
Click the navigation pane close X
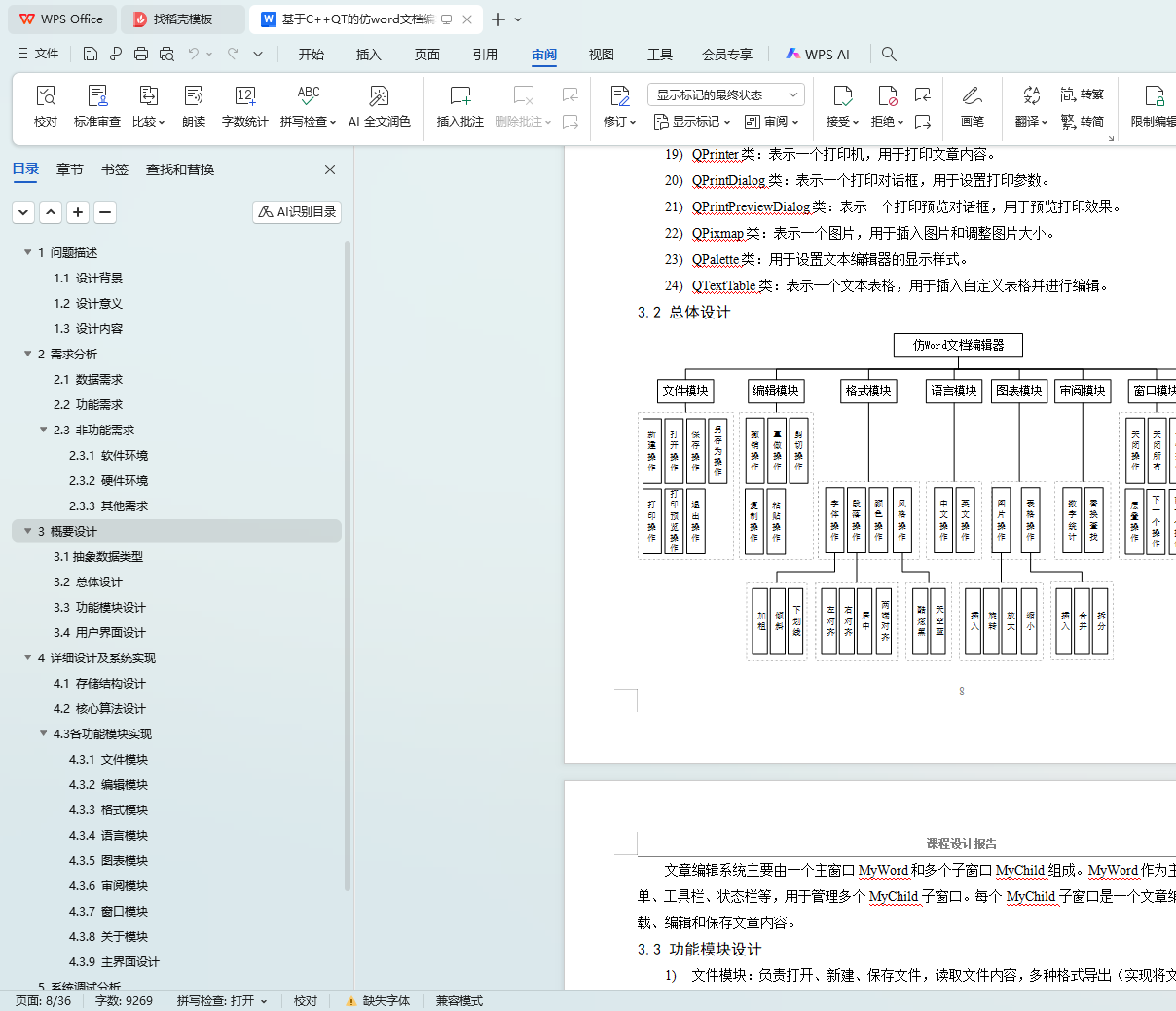click(x=330, y=169)
